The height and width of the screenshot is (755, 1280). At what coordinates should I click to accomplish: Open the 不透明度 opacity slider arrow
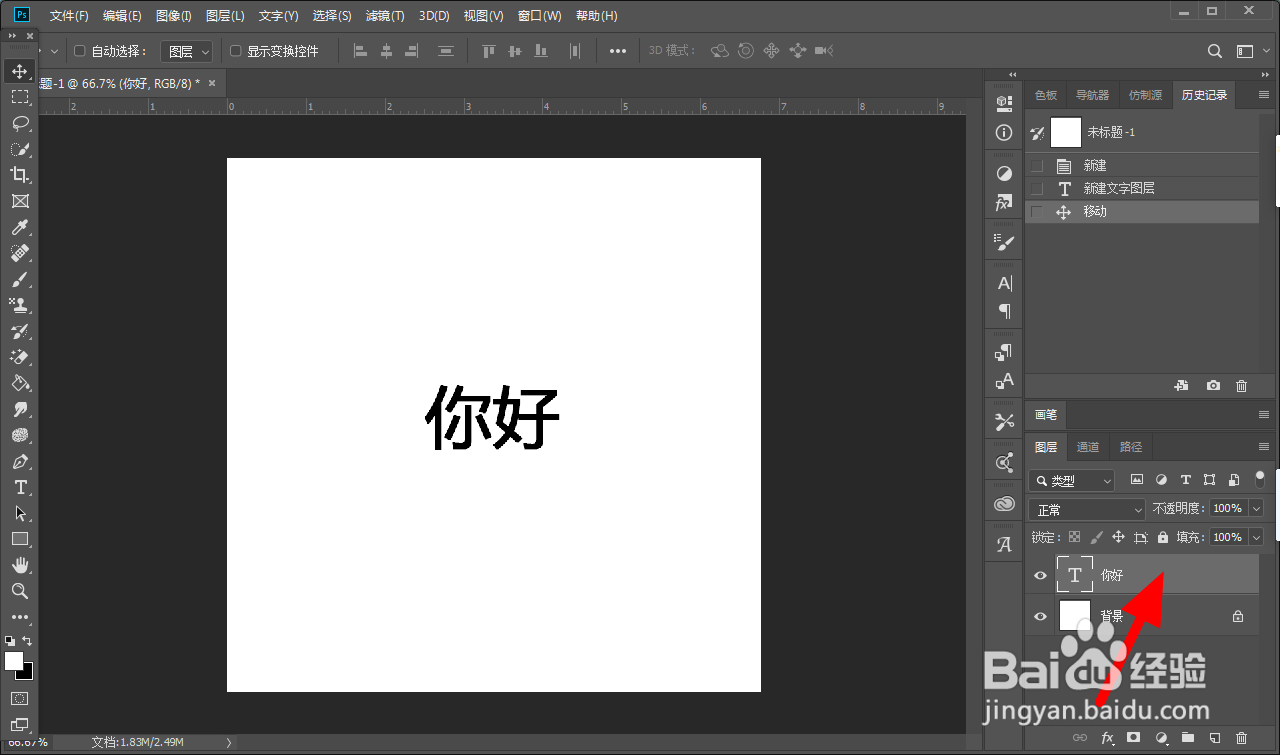coord(1256,509)
